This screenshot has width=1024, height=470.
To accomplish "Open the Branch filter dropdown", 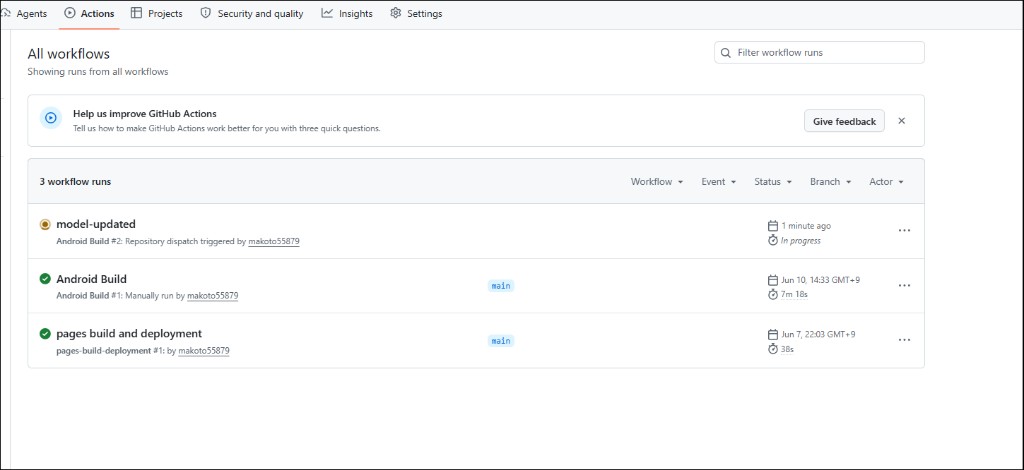I will pos(831,181).
